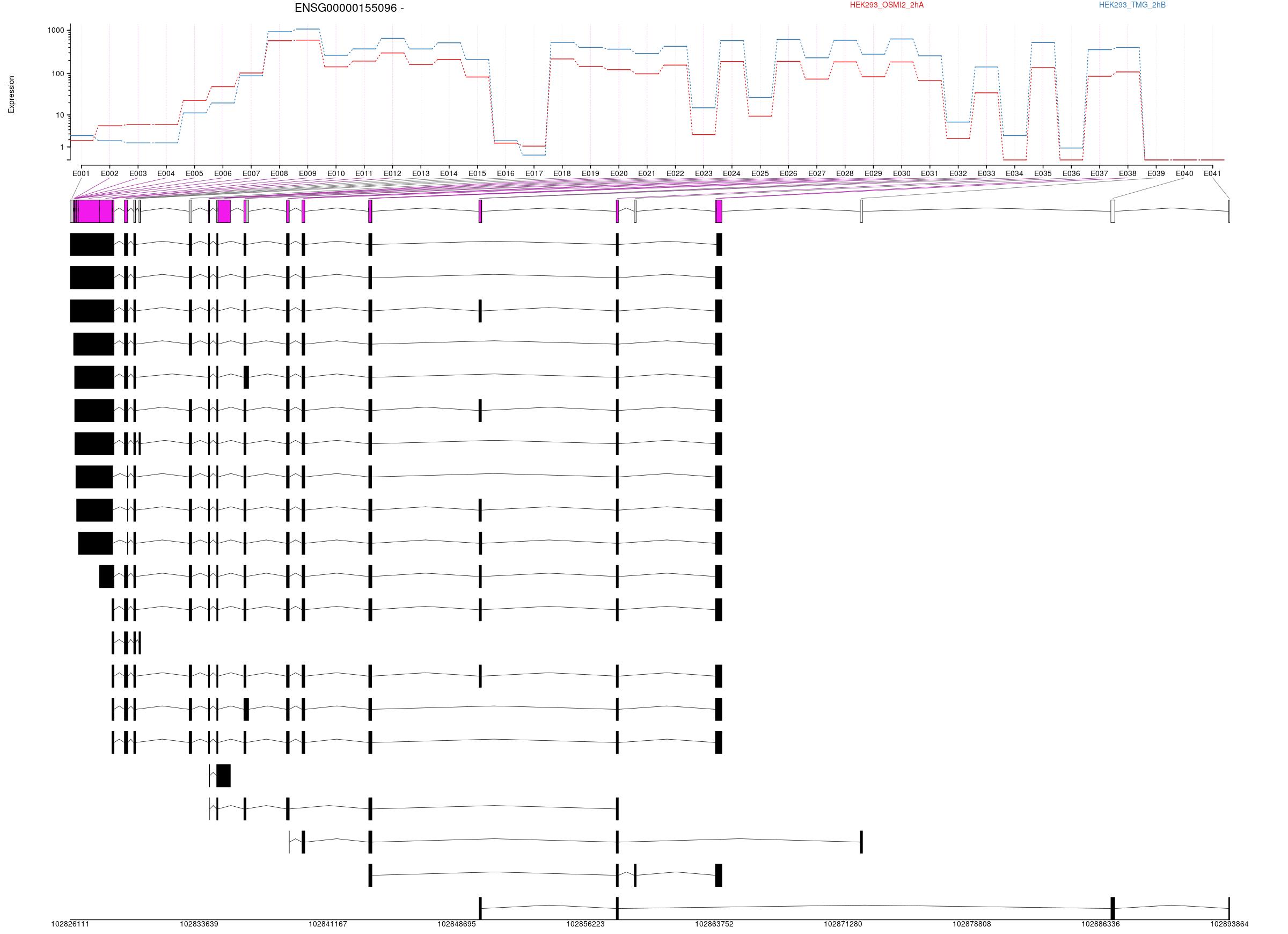
Task: Click exon label E005
Action: [x=194, y=174]
